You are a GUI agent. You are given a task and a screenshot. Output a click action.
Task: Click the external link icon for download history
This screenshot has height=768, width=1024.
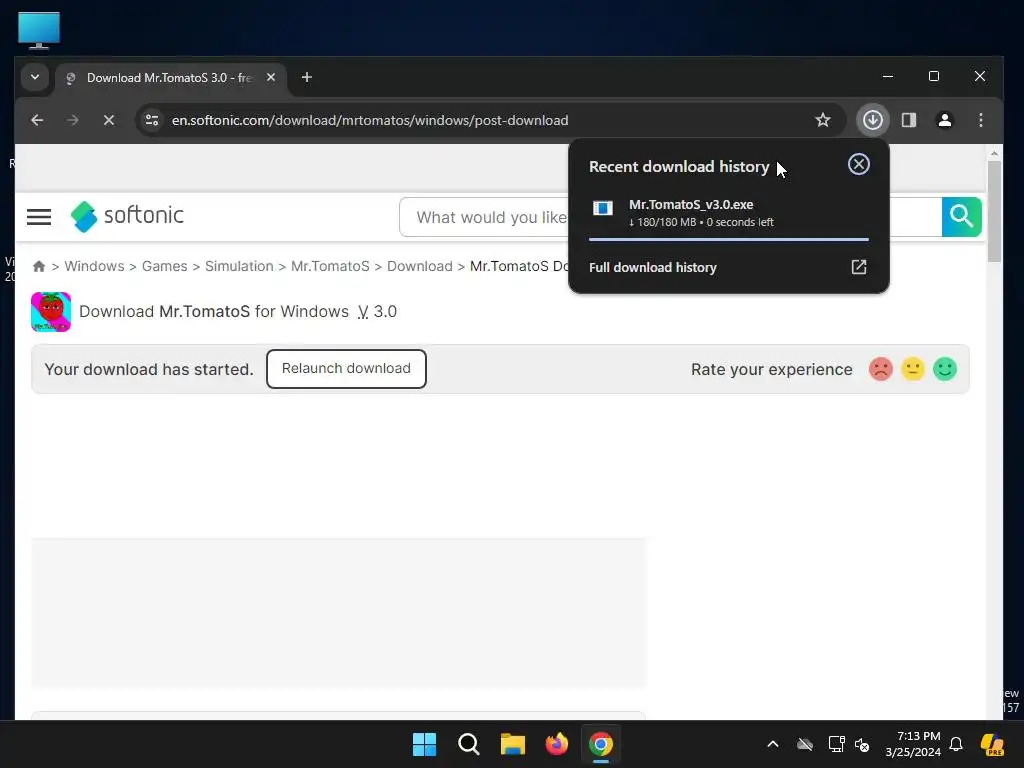tap(859, 267)
